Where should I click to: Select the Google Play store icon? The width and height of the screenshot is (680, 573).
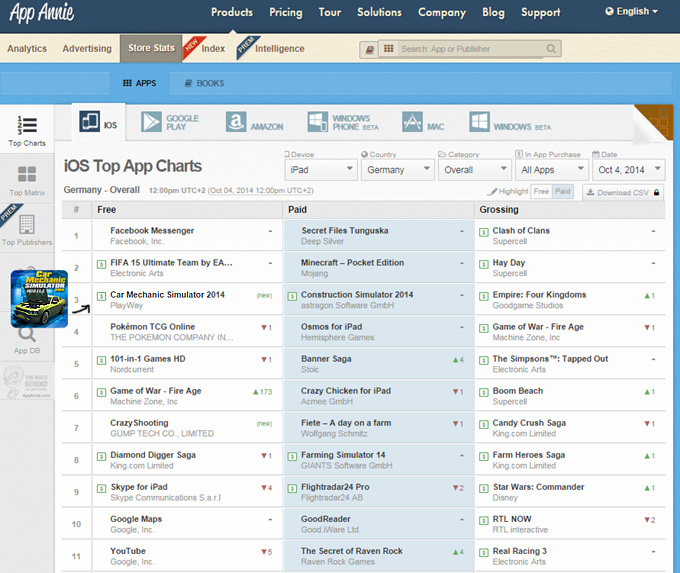(151, 122)
